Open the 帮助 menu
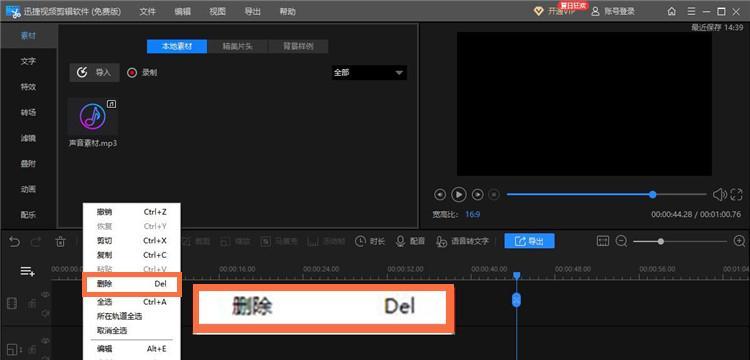The image size is (750, 360). [287, 11]
